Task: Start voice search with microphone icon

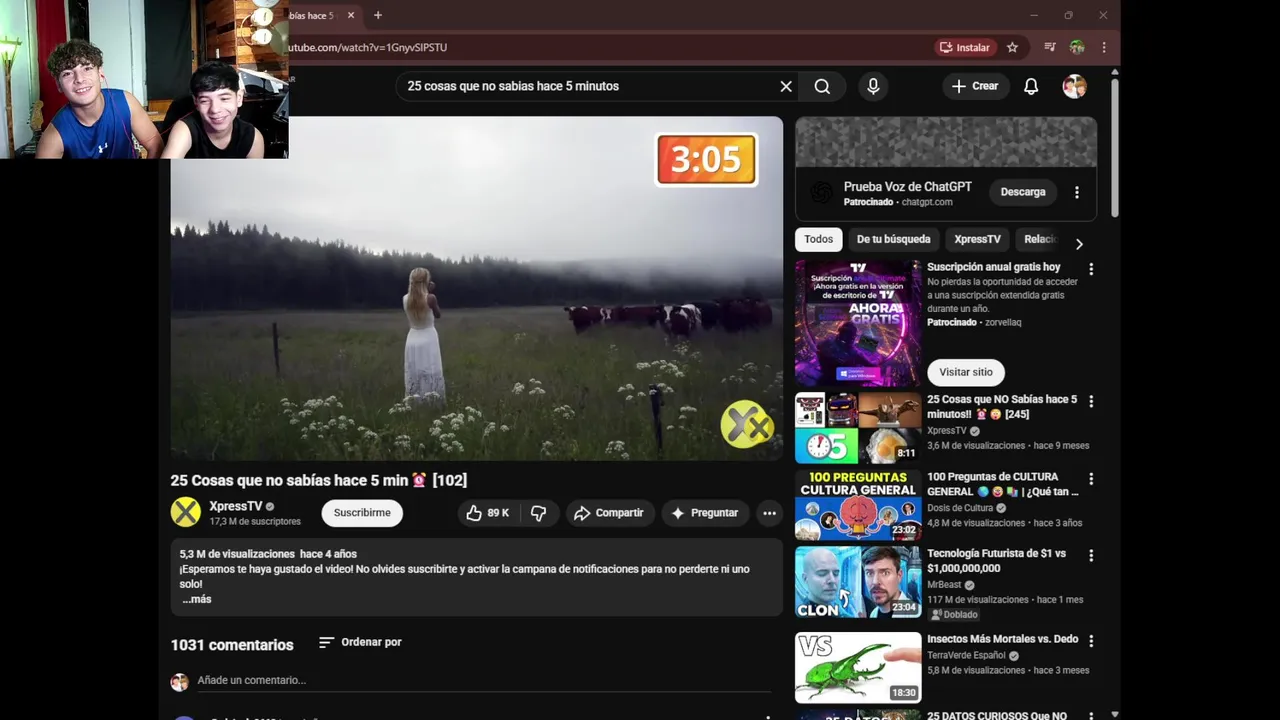Action: 873,86
